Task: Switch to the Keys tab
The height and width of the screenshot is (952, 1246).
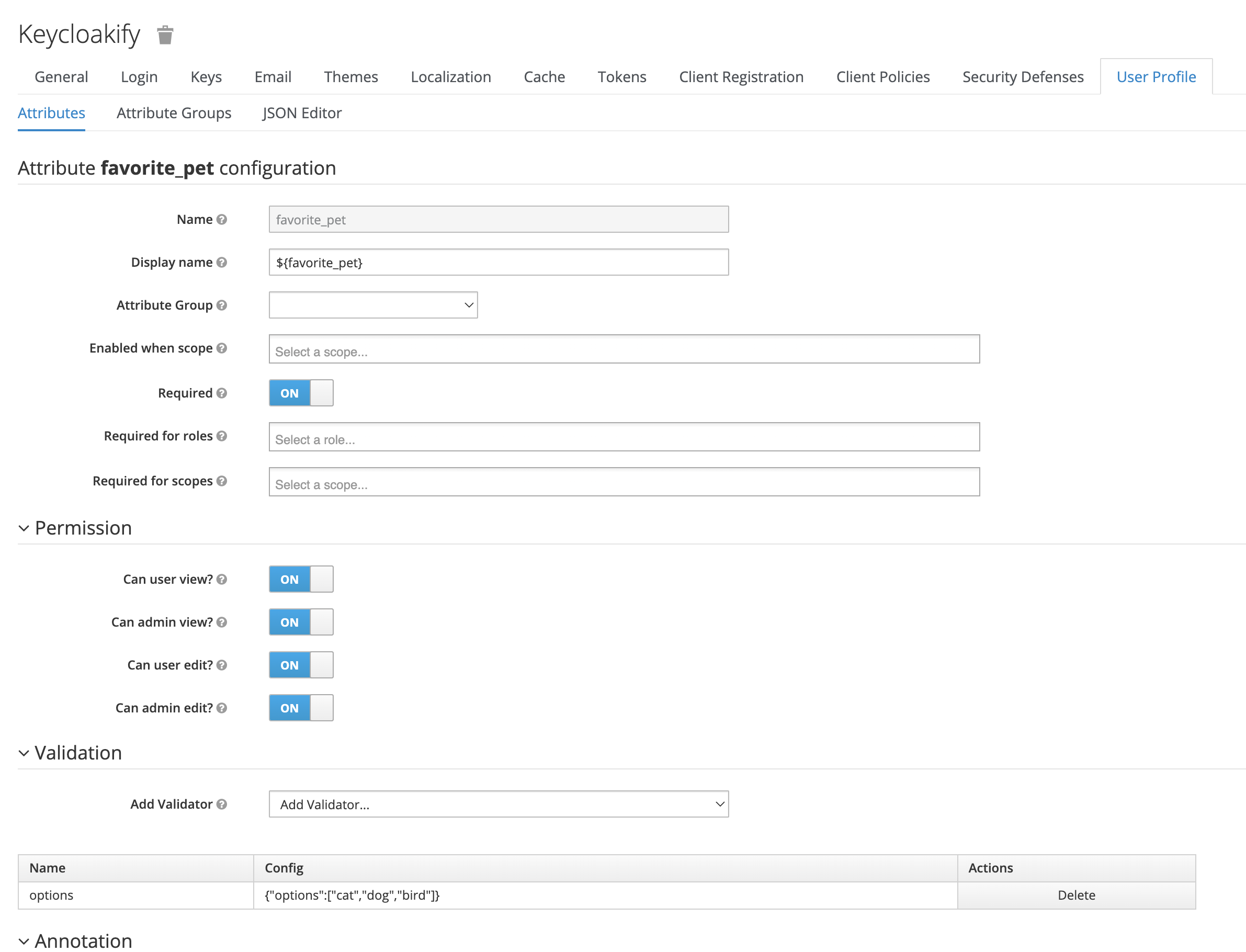Action: (206, 76)
